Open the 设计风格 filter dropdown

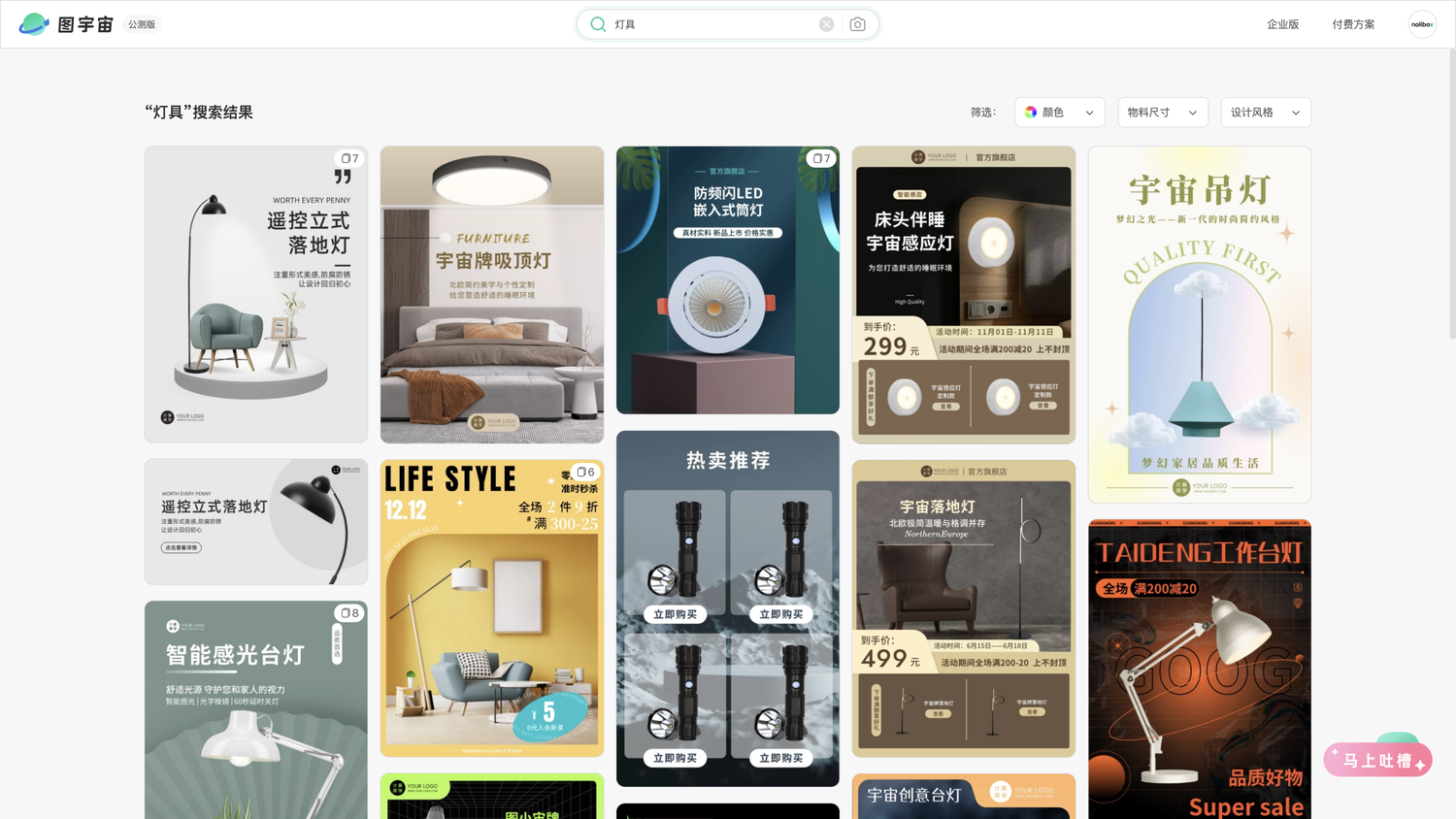pos(1266,113)
